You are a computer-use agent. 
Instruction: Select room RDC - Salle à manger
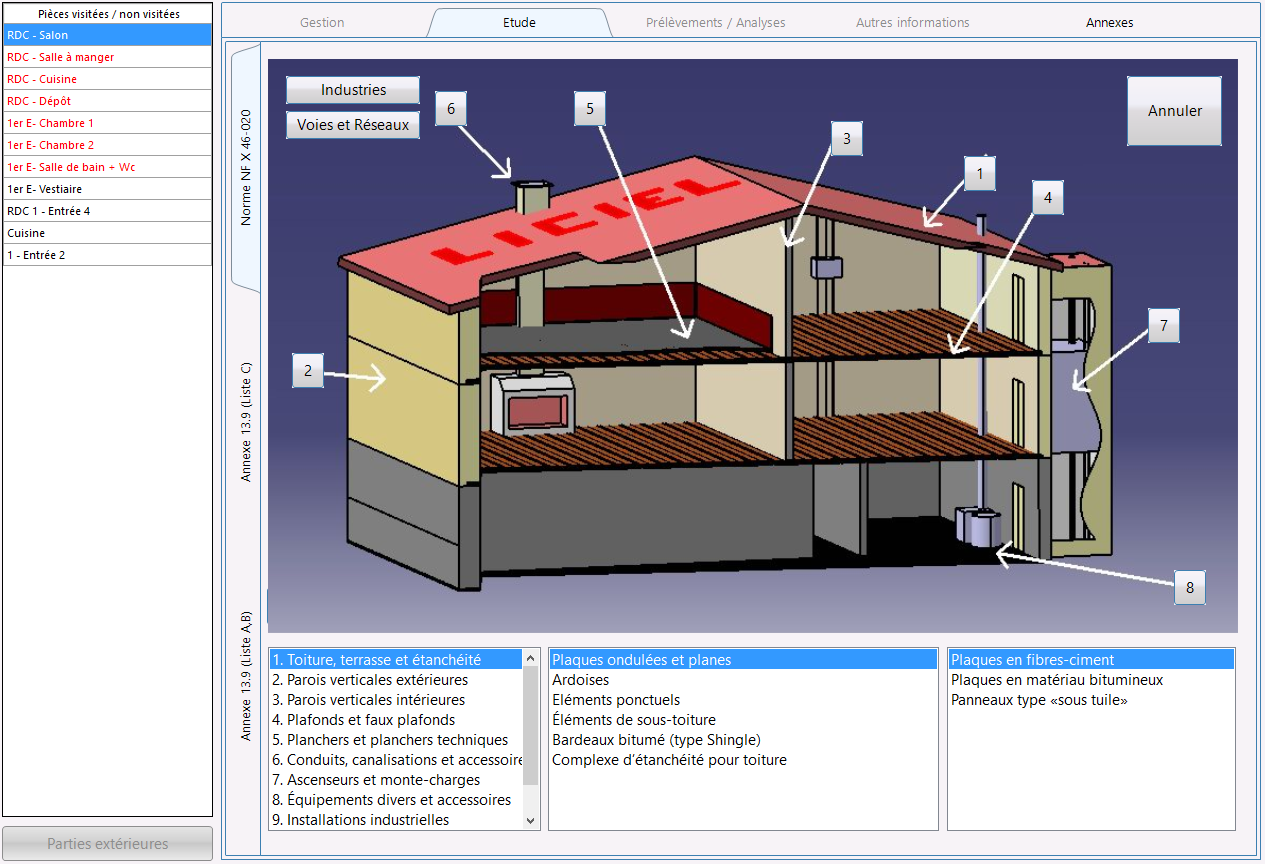click(x=108, y=57)
